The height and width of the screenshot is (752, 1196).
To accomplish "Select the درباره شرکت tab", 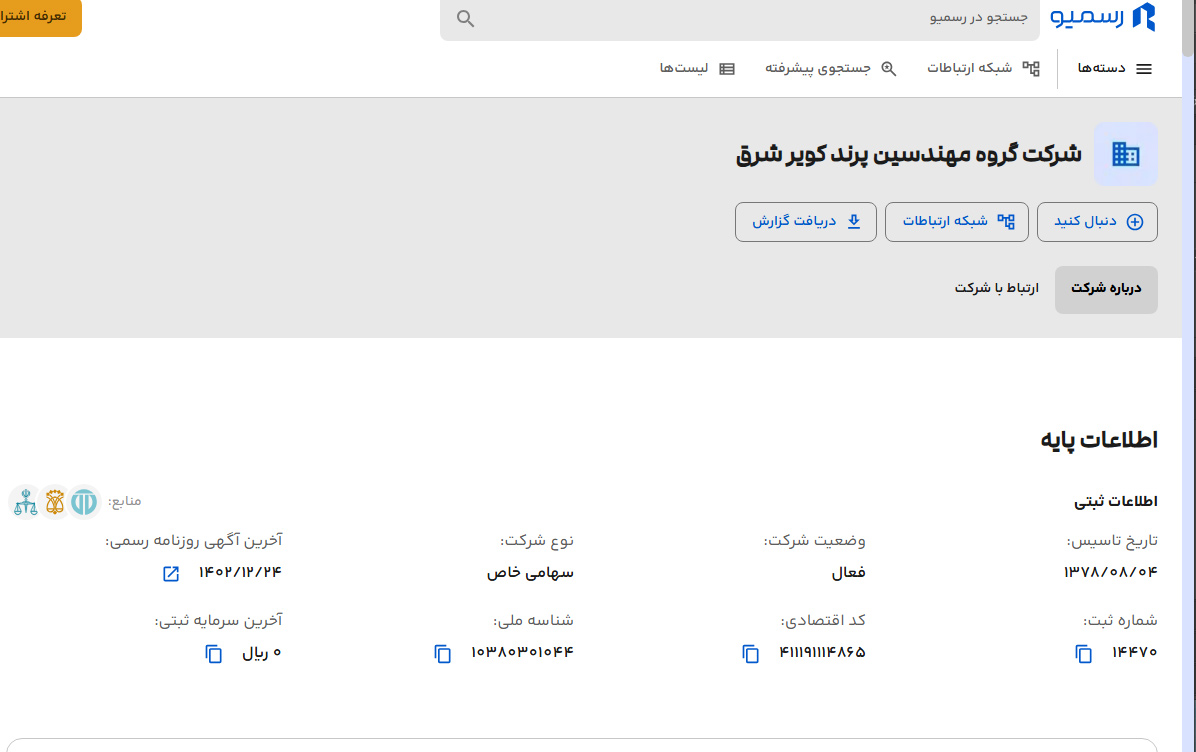I will click(1105, 289).
